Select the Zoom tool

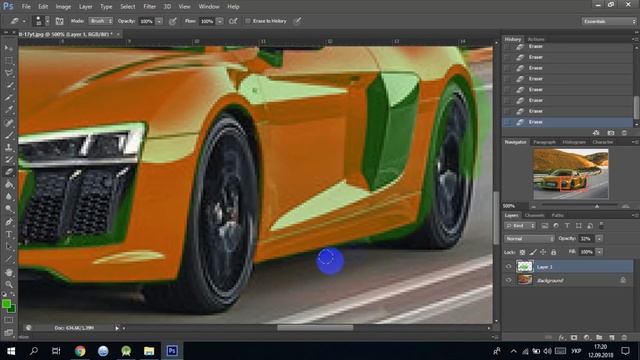[x=9, y=284]
